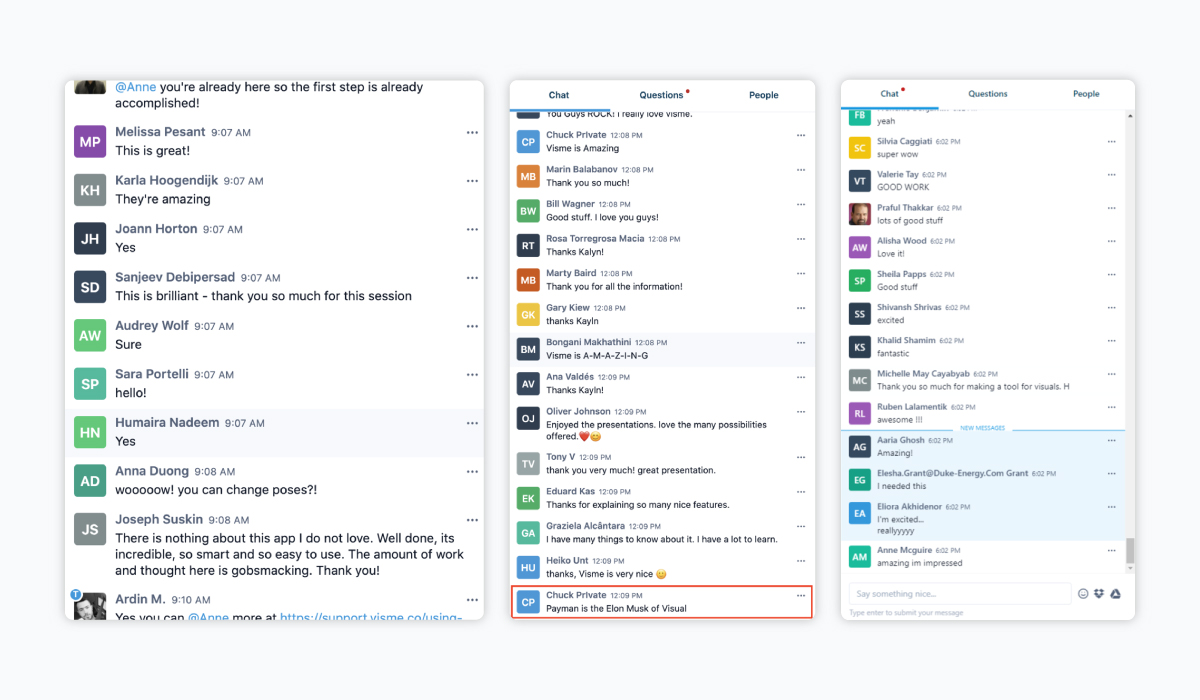Expand options menu for Sheila Papps's message
The image size is (1200, 700).
tap(1111, 274)
